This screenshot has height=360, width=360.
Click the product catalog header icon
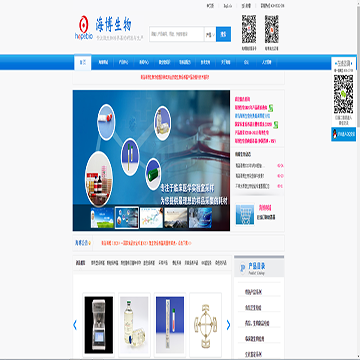tap(243, 268)
